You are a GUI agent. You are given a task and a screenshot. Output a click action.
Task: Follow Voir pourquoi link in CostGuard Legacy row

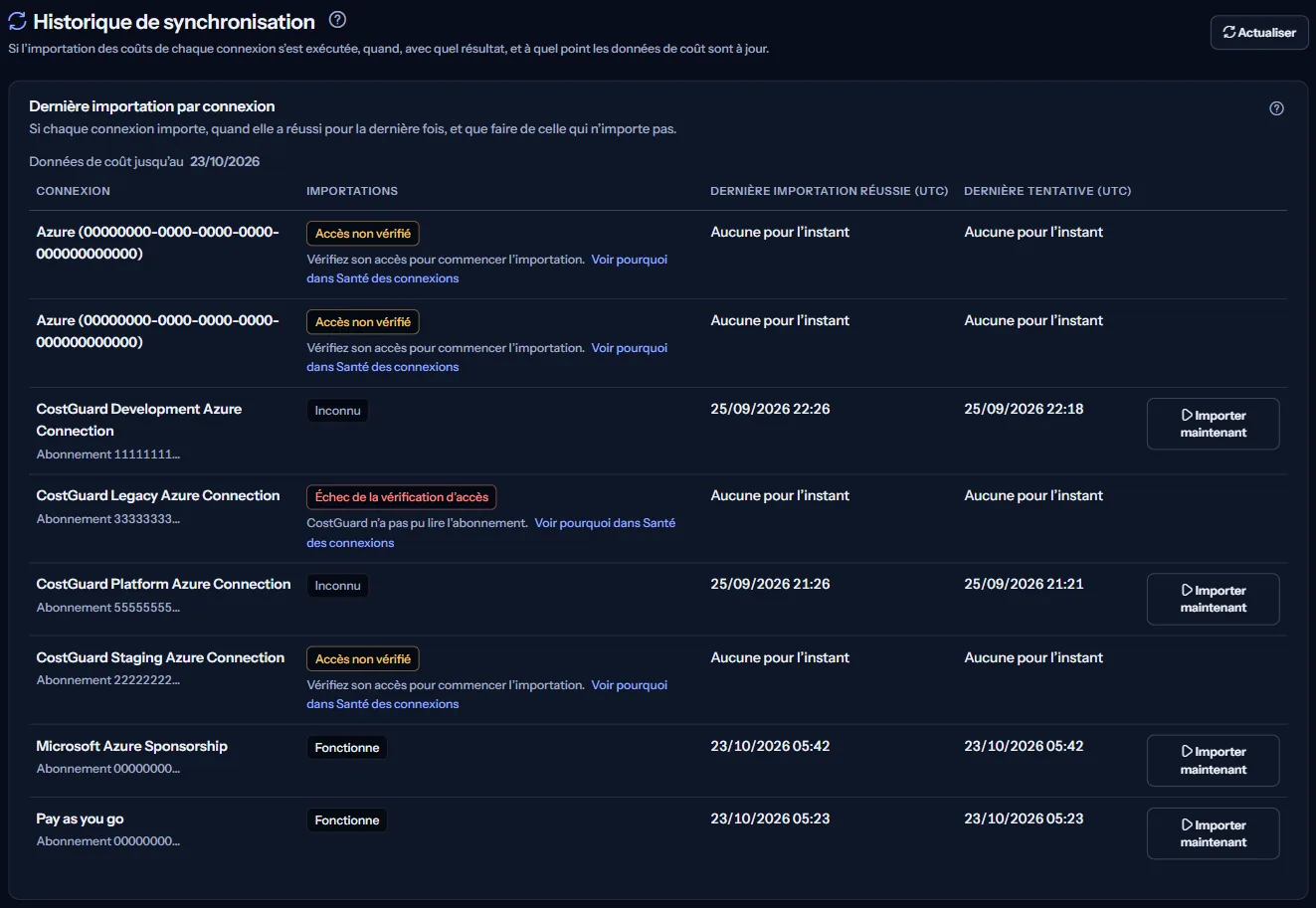pyautogui.click(x=491, y=533)
